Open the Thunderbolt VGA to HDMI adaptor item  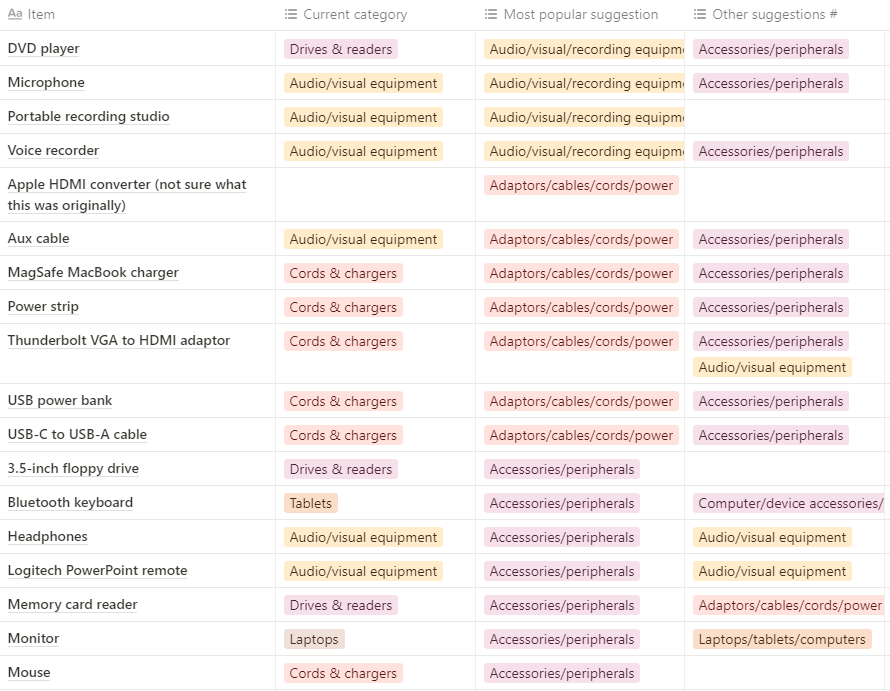(119, 341)
